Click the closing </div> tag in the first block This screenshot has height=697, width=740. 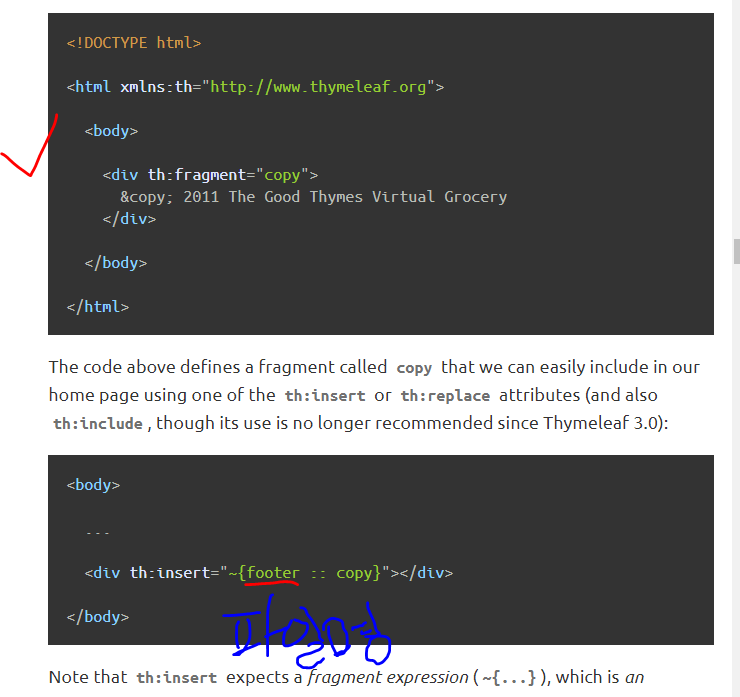pyautogui.click(x=129, y=219)
